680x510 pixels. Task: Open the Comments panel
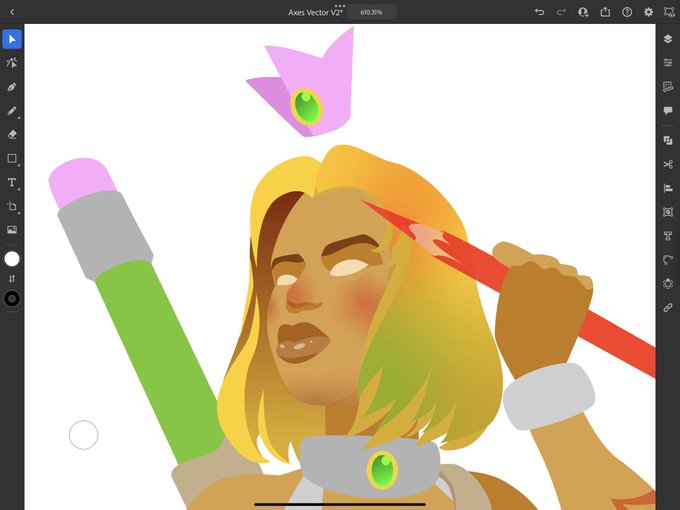[x=668, y=111]
